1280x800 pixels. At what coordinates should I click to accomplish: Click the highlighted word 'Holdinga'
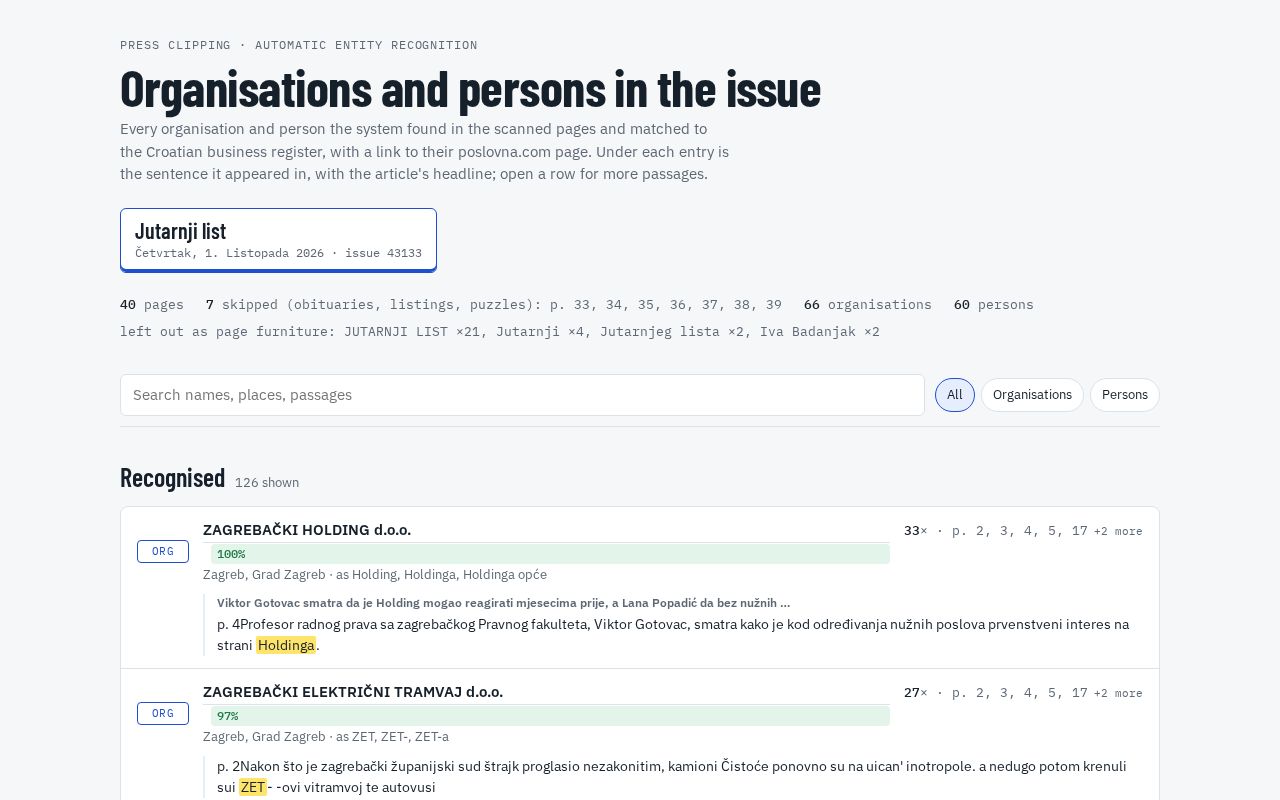(x=286, y=645)
